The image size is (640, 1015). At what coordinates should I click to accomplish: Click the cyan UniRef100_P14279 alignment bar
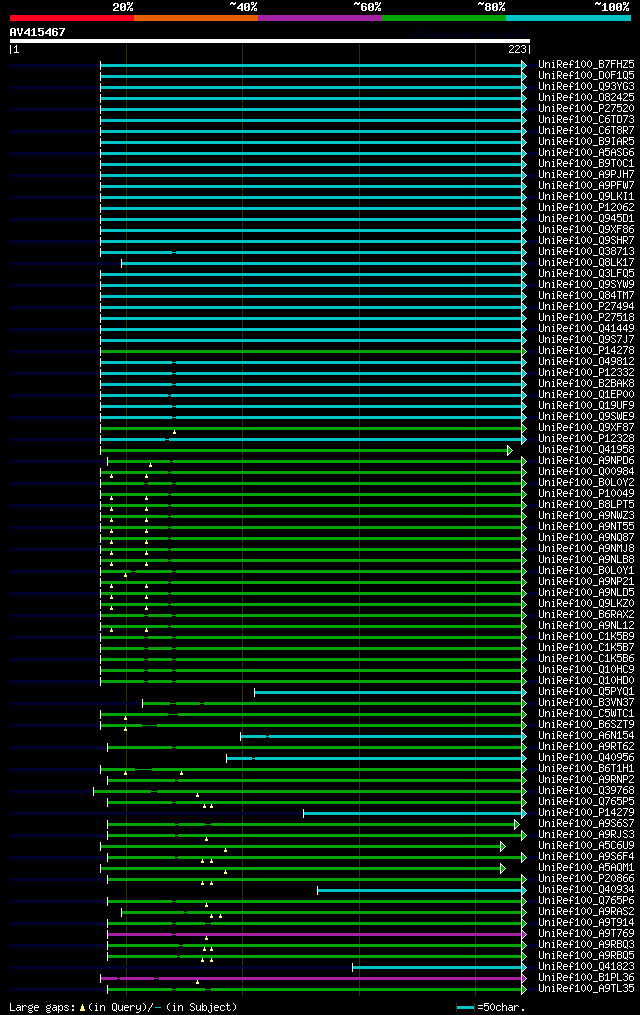[415, 814]
